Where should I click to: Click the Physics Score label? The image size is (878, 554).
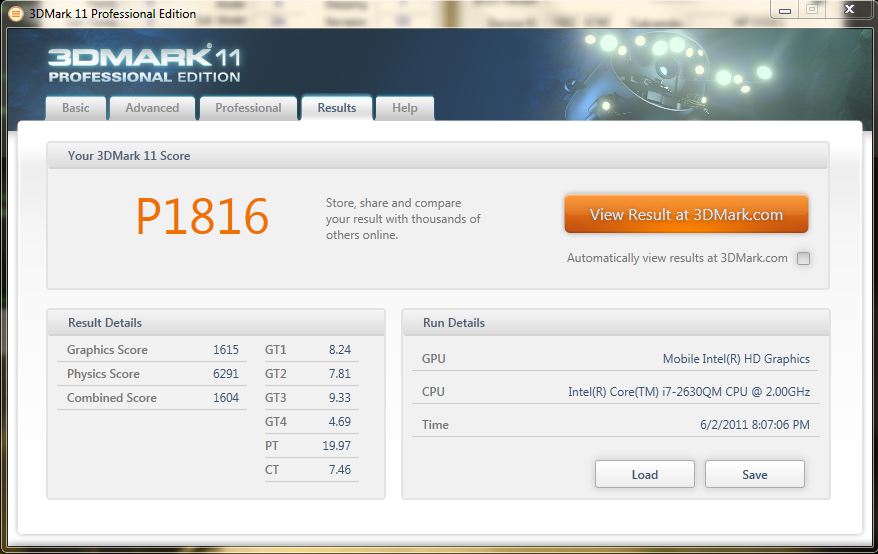103,374
